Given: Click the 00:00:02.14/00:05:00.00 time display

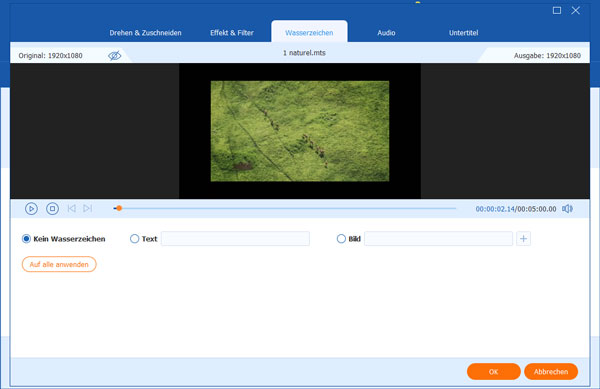Looking at the screenshot, I should pyautogui.click(x=516, y=209).
